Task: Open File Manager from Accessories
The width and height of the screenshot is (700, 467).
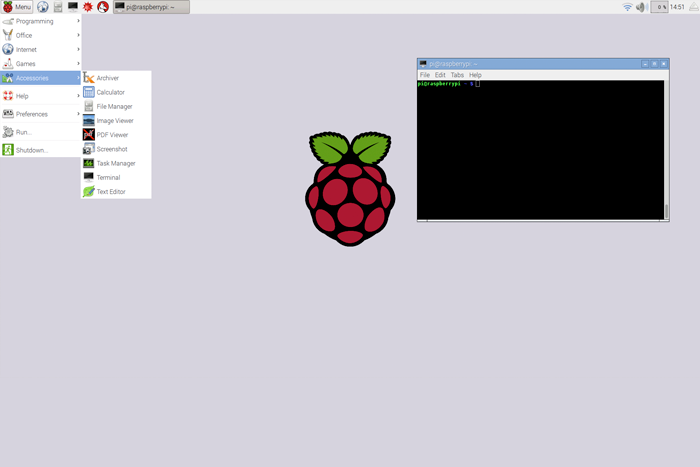Action: pyautogui.click(x=116, y=107)
